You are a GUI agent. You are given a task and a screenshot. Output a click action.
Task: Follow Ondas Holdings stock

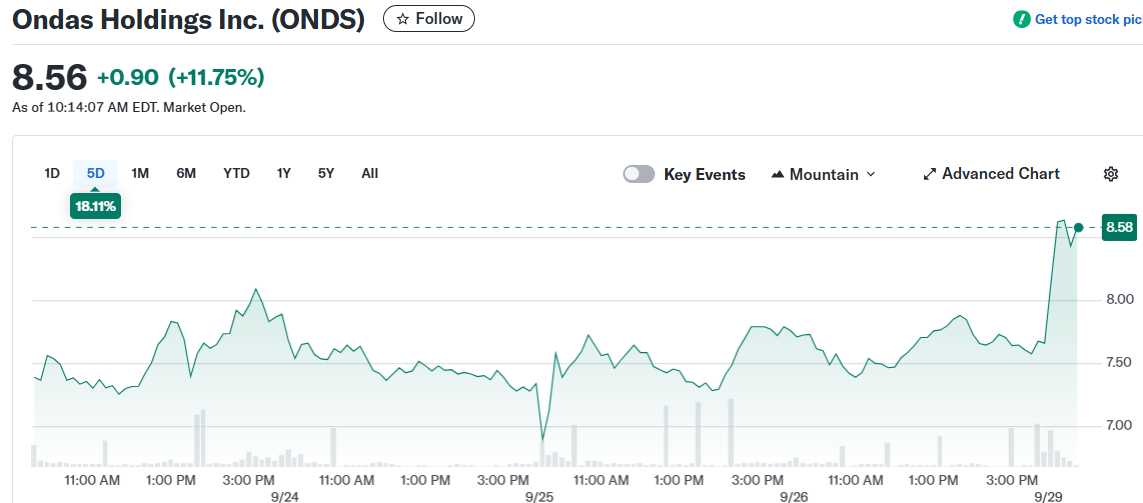pyautogui.click(x=429, y=19)
